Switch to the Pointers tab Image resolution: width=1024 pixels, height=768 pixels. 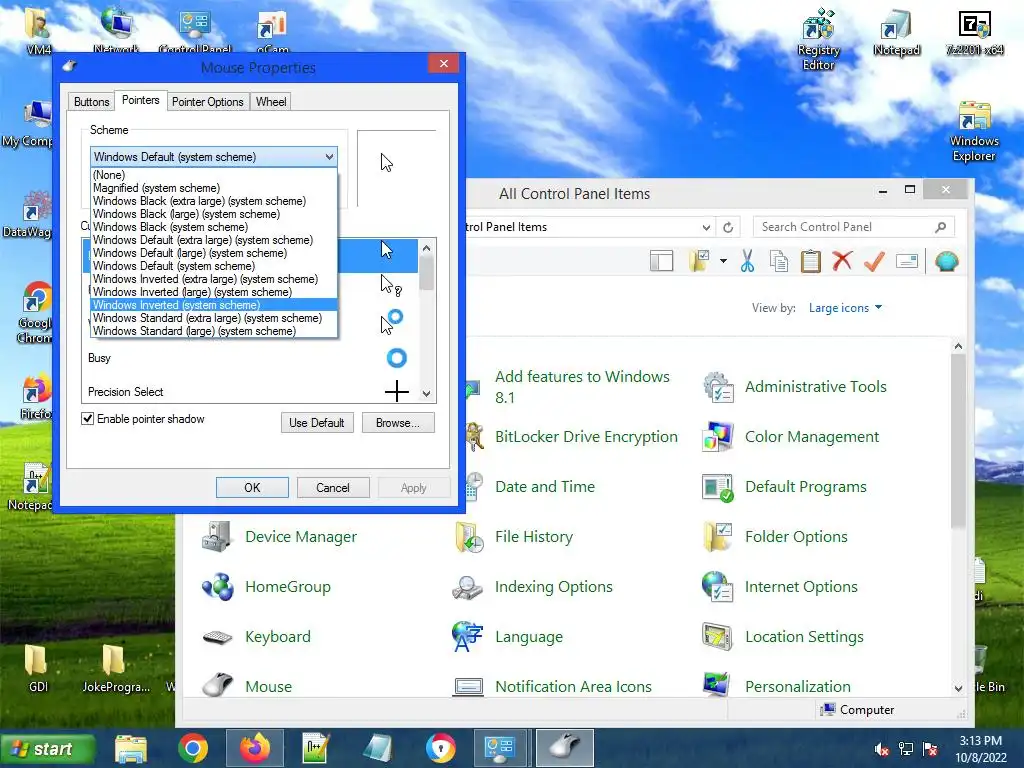[140, 101]
